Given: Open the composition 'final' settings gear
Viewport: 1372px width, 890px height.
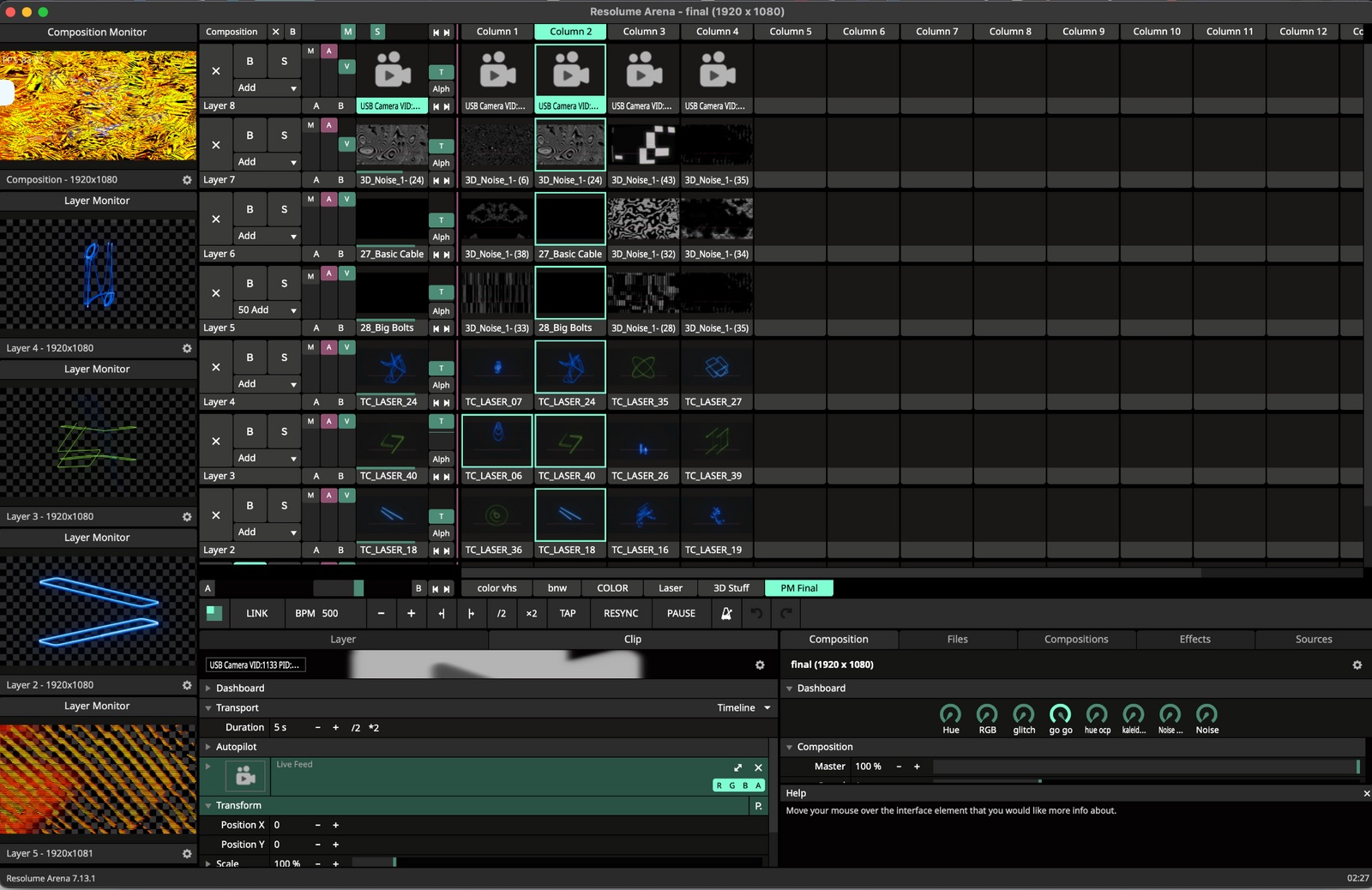Looking at the screenshot, I should 1357,665.
